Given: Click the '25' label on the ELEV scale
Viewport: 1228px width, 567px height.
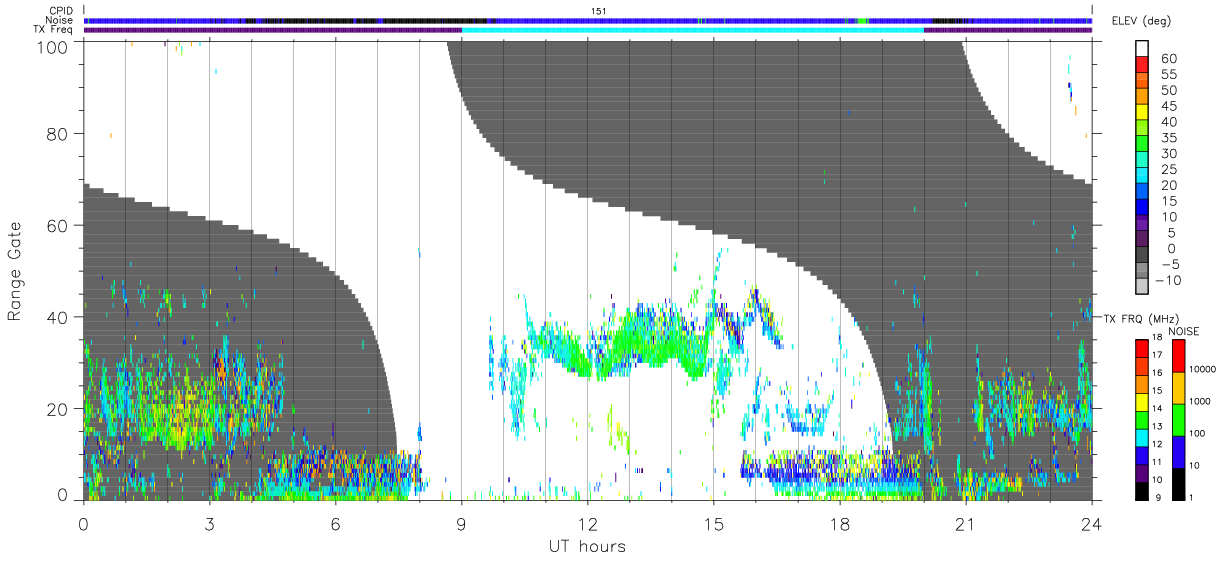Looking at the screenshot, I should 1168,170.
